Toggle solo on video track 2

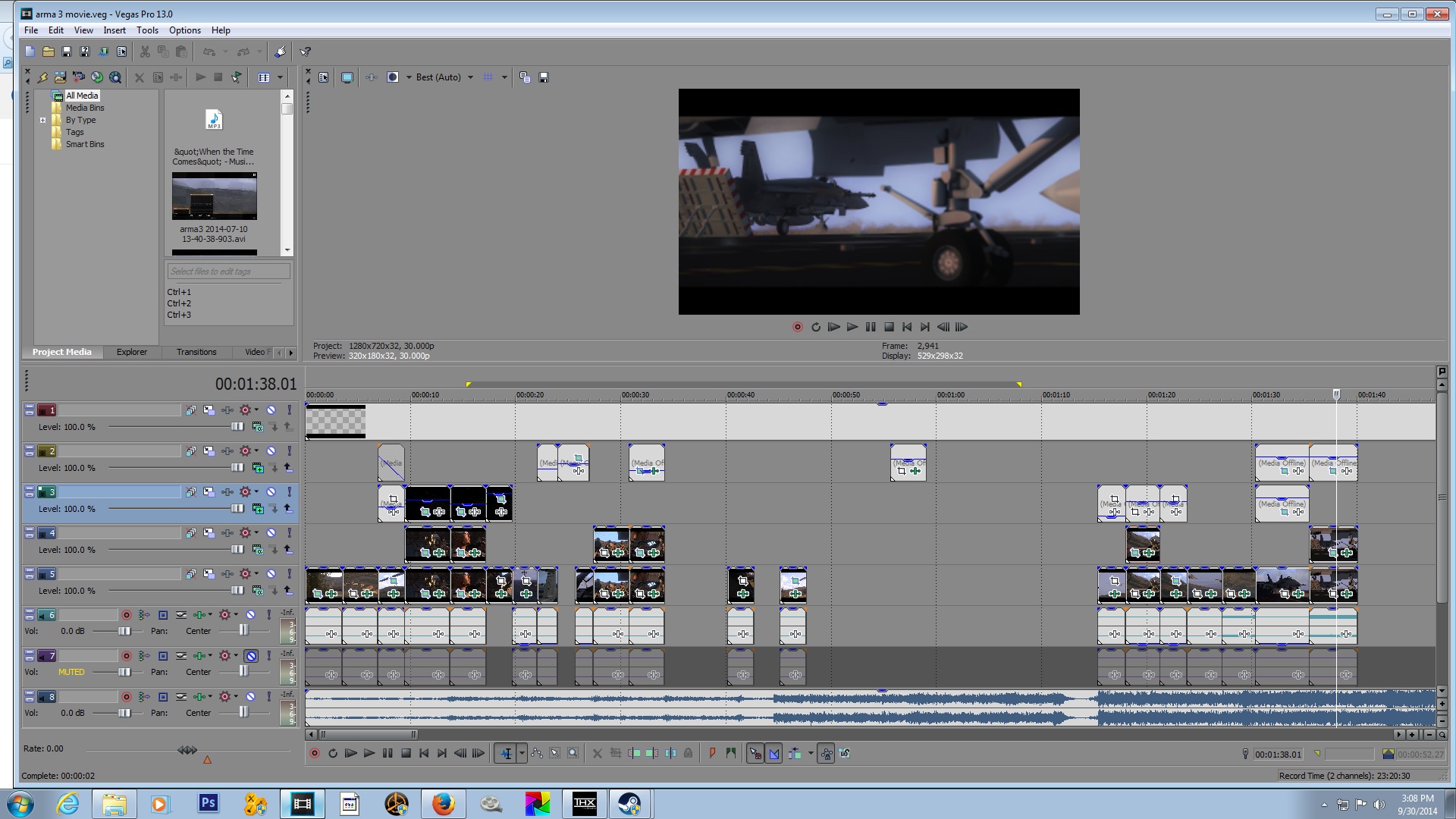[289, 450]
